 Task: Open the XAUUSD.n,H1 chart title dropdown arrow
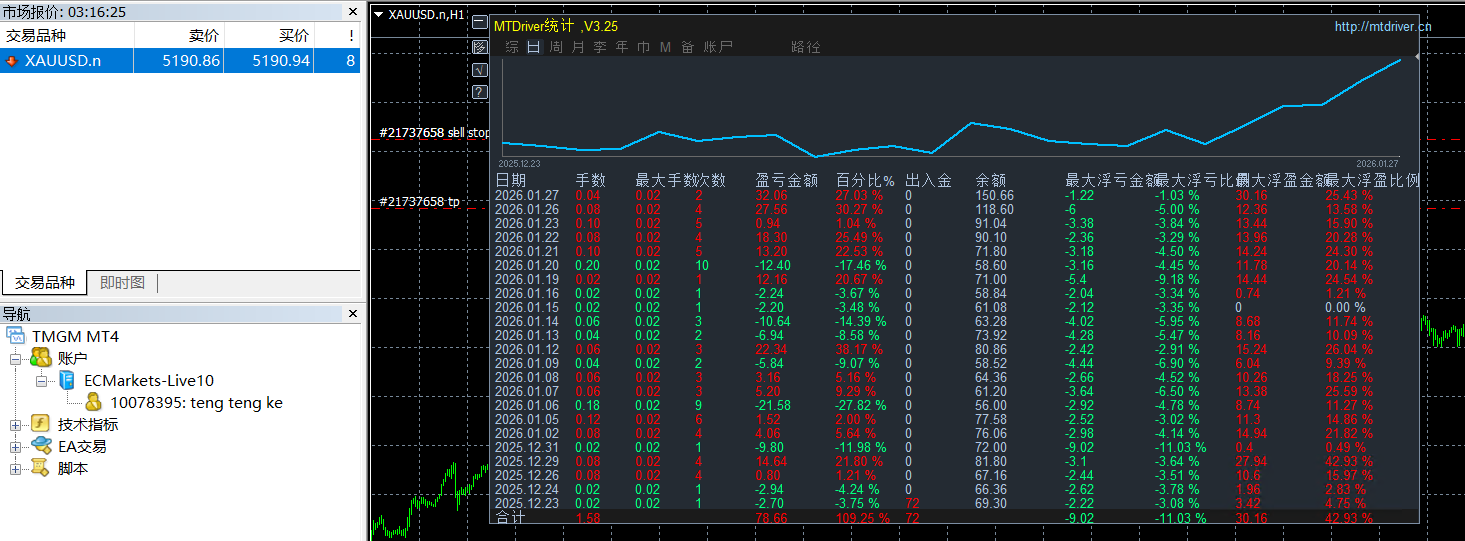[x=378, y=15]
